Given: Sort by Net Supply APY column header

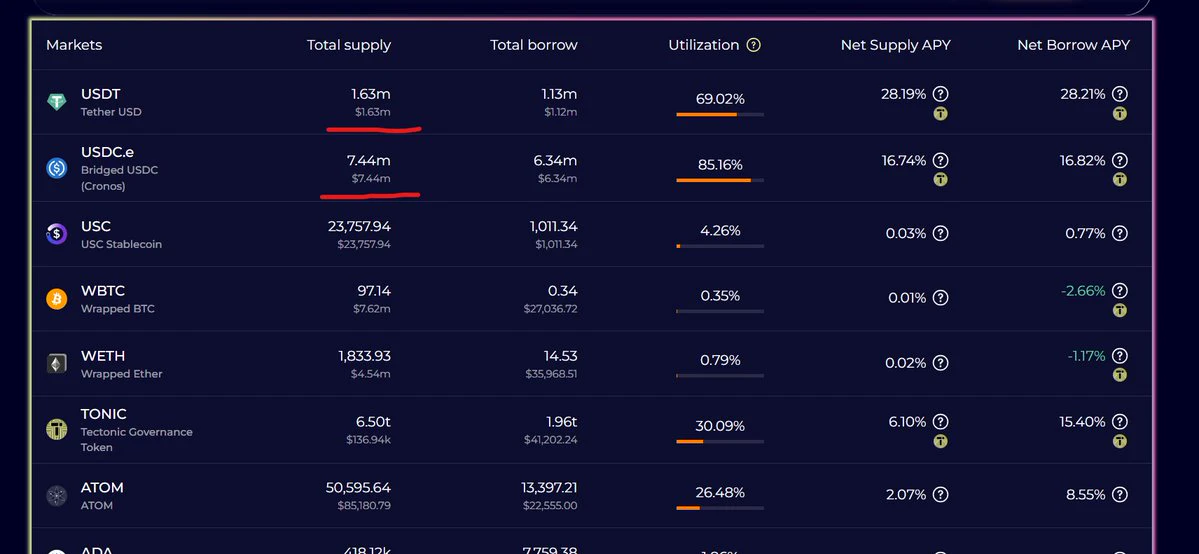Looking at the screenshot, I should click(895, 45).
